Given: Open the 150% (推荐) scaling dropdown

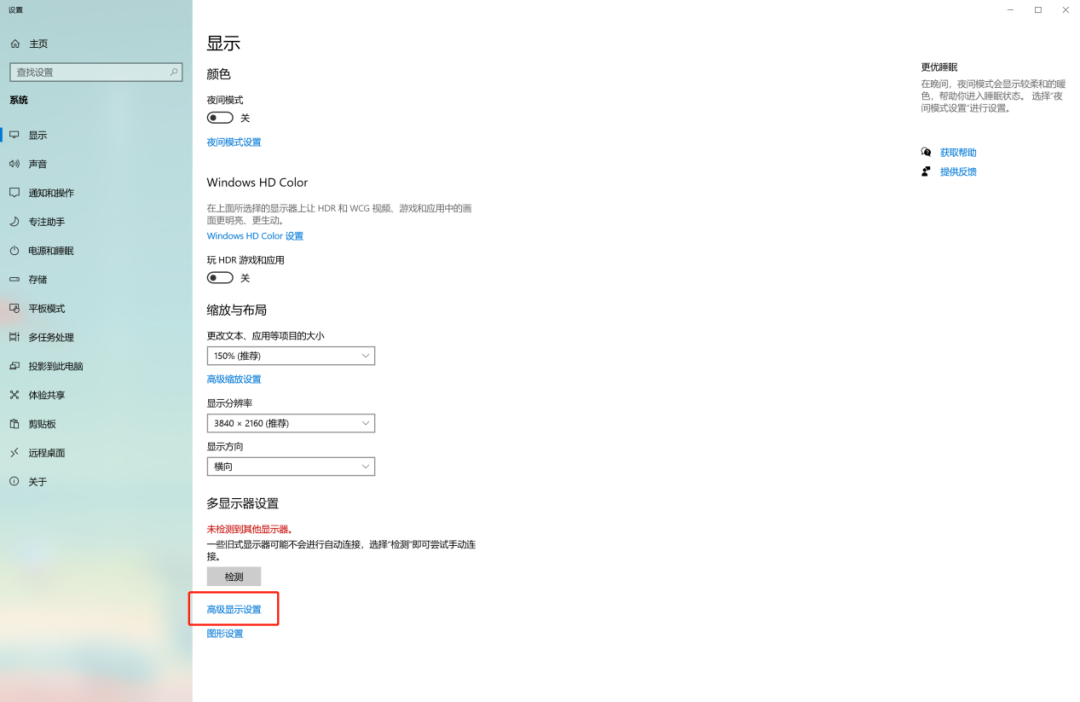Looking at the screenshot, I should (x=291, y=355).
